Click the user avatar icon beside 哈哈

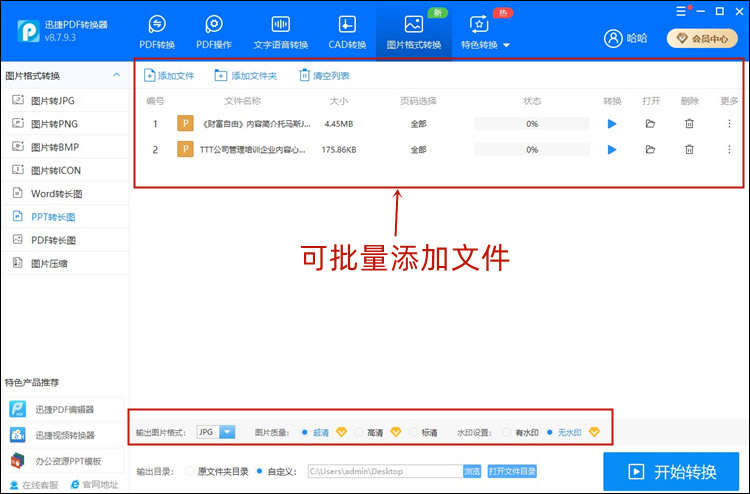(x=613, y=38)
